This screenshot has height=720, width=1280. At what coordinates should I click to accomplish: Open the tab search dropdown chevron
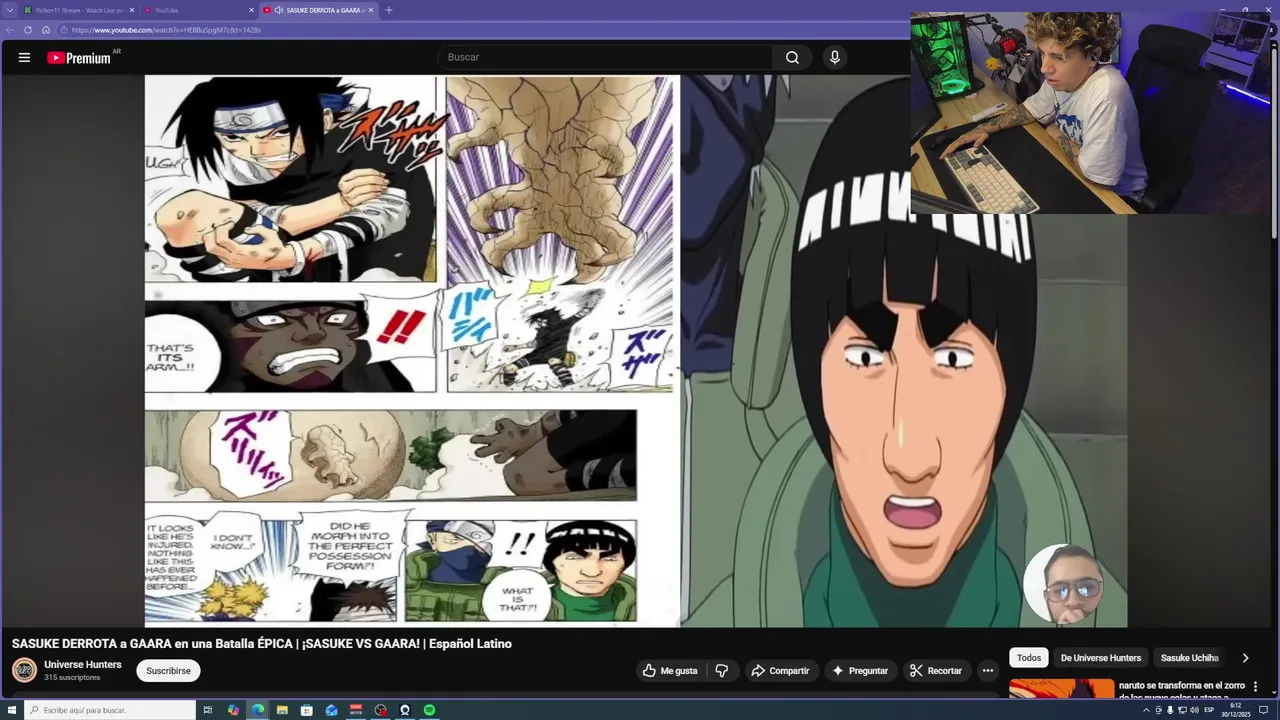10,10
